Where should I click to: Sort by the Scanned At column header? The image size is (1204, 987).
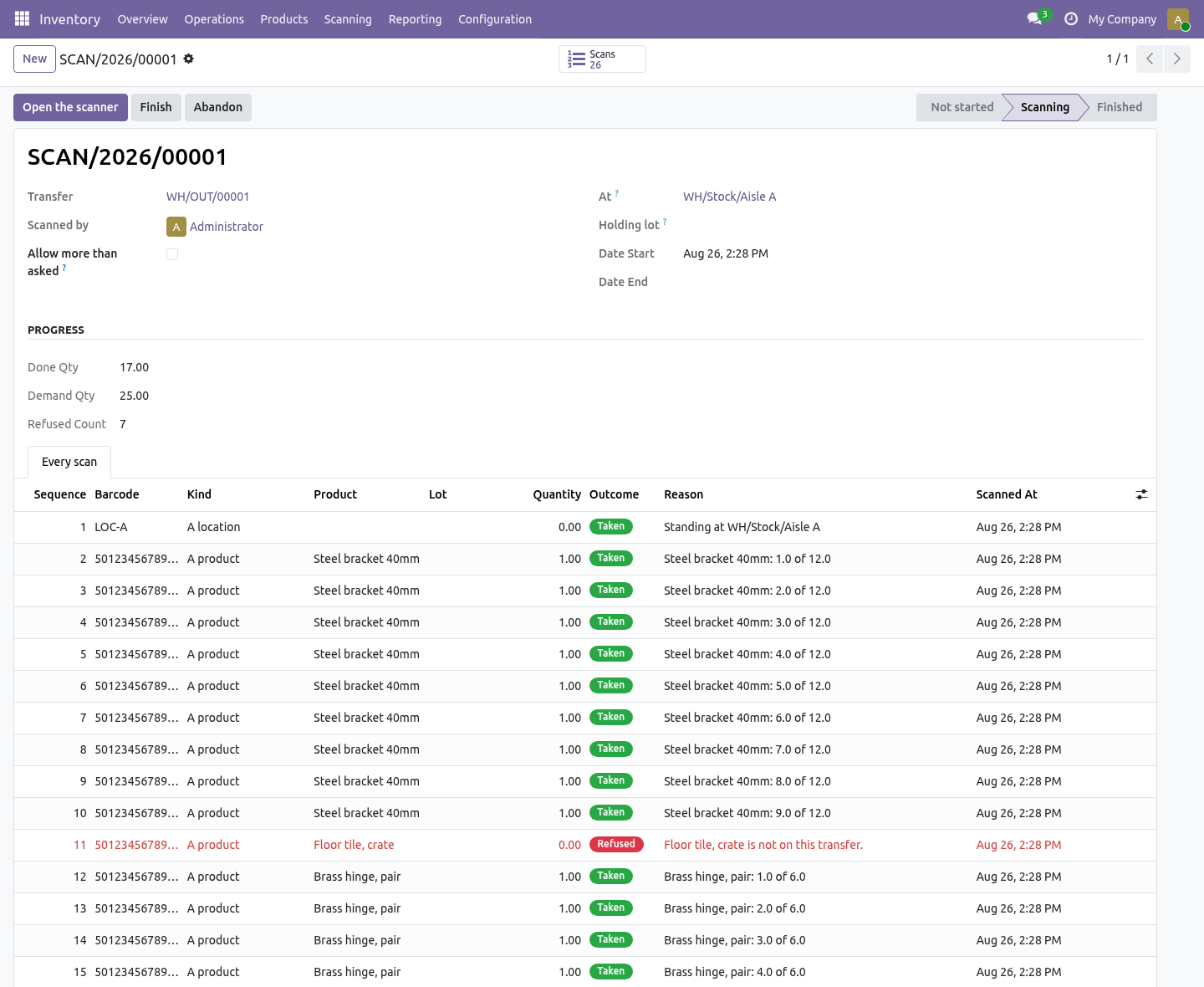[1007, 494]
